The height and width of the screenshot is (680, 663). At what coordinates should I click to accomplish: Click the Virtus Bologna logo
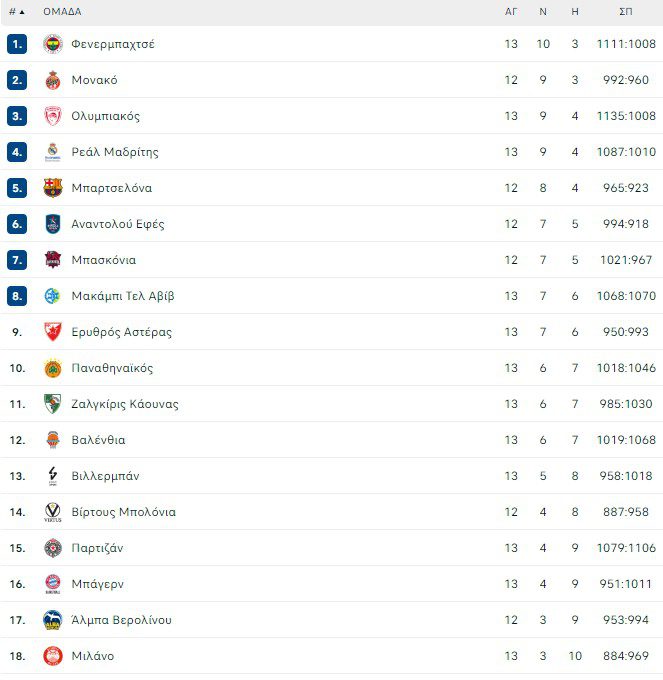pyautogui.click(x=53, y=512)
